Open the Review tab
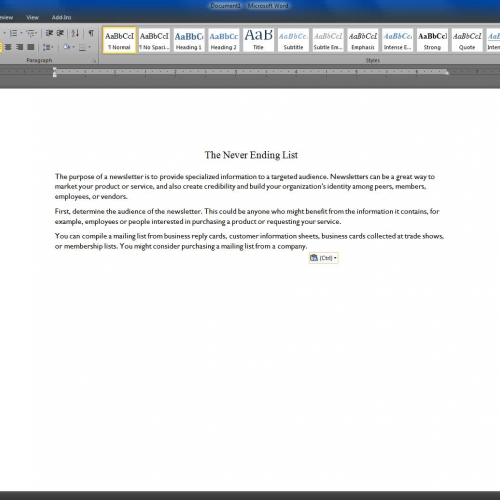Screen dimensions: 500x500 (6, 17)
